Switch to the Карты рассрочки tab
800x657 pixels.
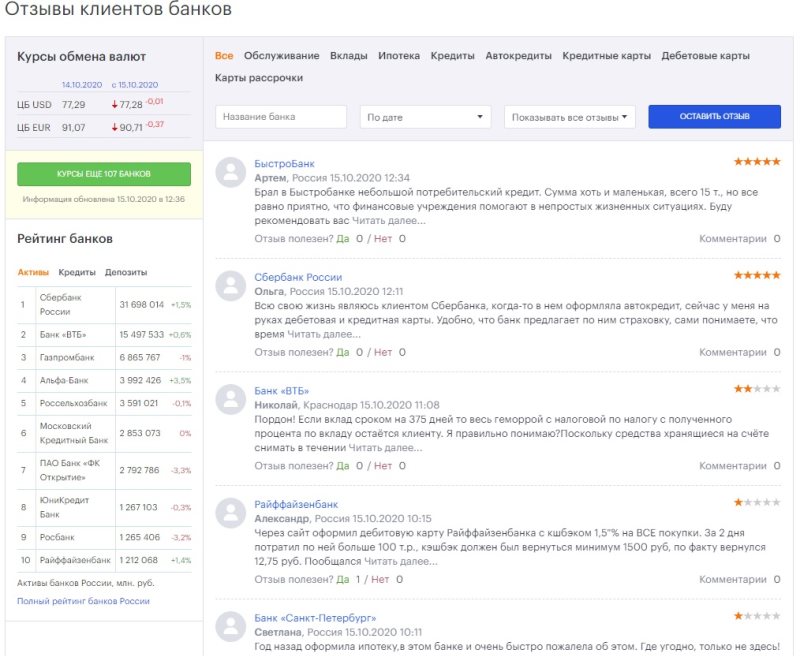coord(259,78)
